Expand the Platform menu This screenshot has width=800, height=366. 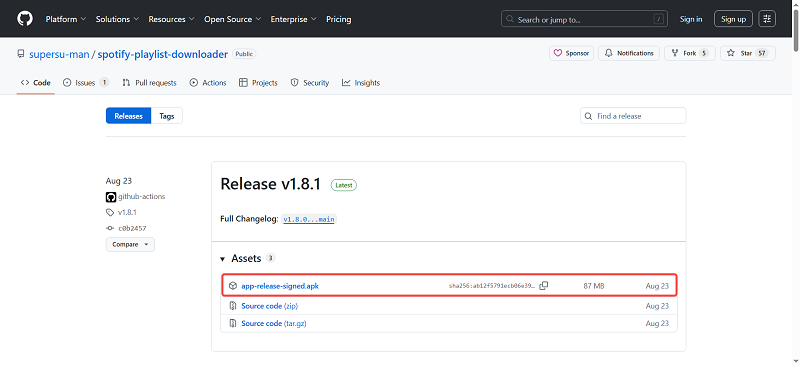(x=66, y=19)
